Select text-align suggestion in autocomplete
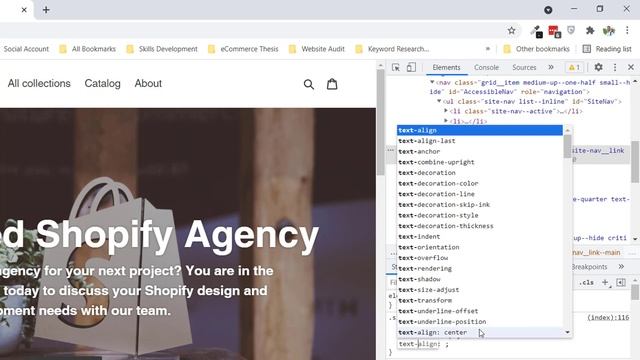The width and height of the screenshot is (640, 360). point(480,130)
